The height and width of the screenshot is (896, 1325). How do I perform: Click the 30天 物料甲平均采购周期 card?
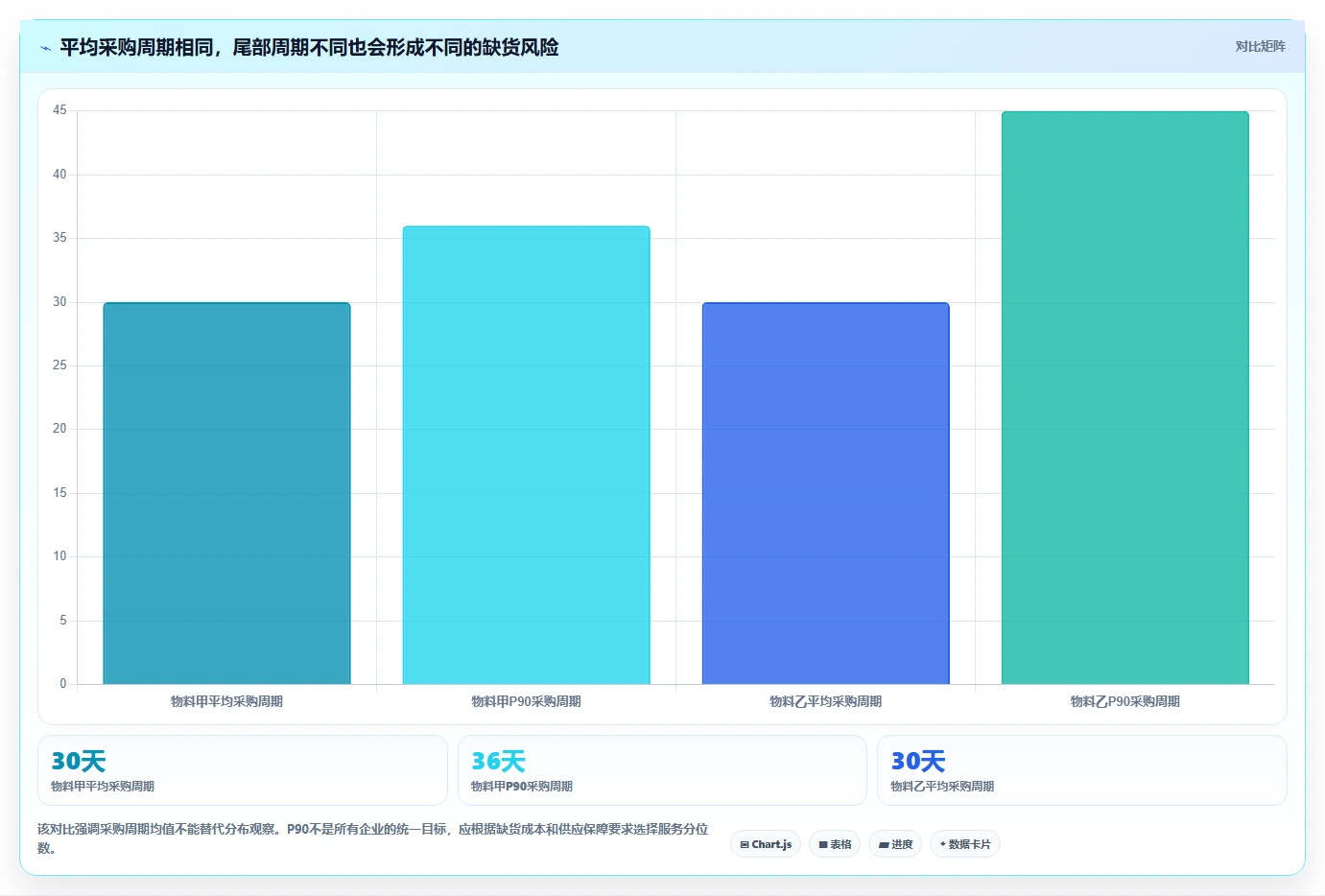[x=243, y=770]
